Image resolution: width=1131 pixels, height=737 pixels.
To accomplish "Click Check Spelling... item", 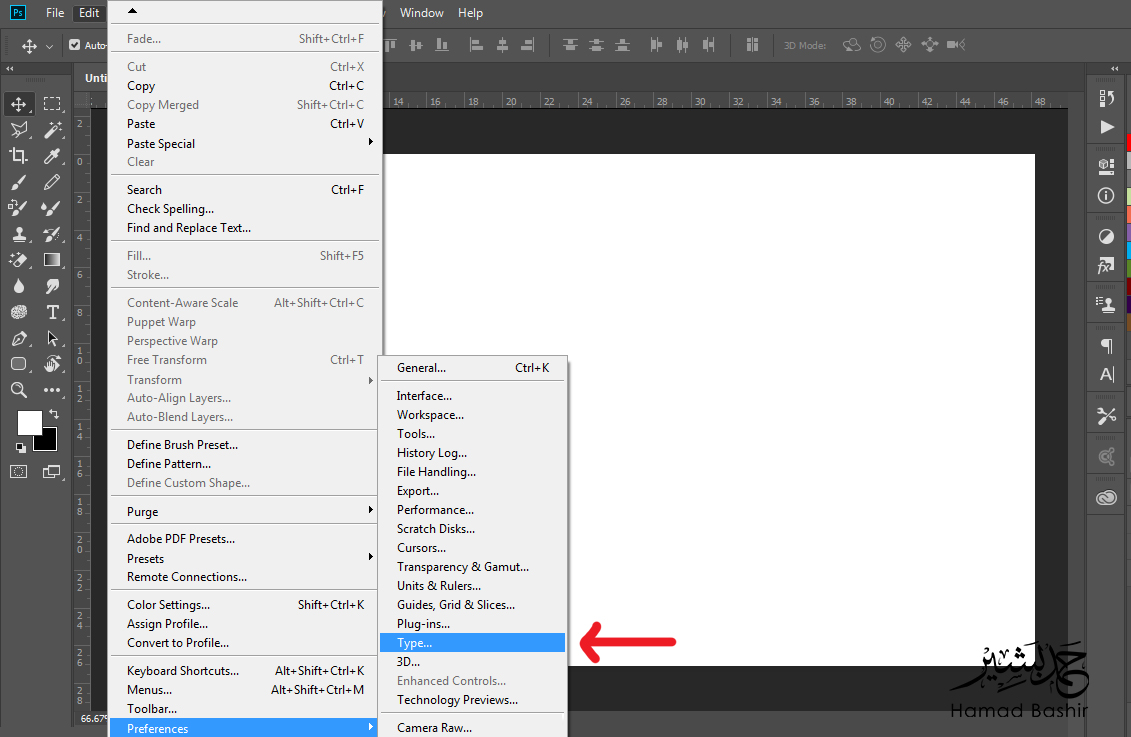I will coord(245,208).
